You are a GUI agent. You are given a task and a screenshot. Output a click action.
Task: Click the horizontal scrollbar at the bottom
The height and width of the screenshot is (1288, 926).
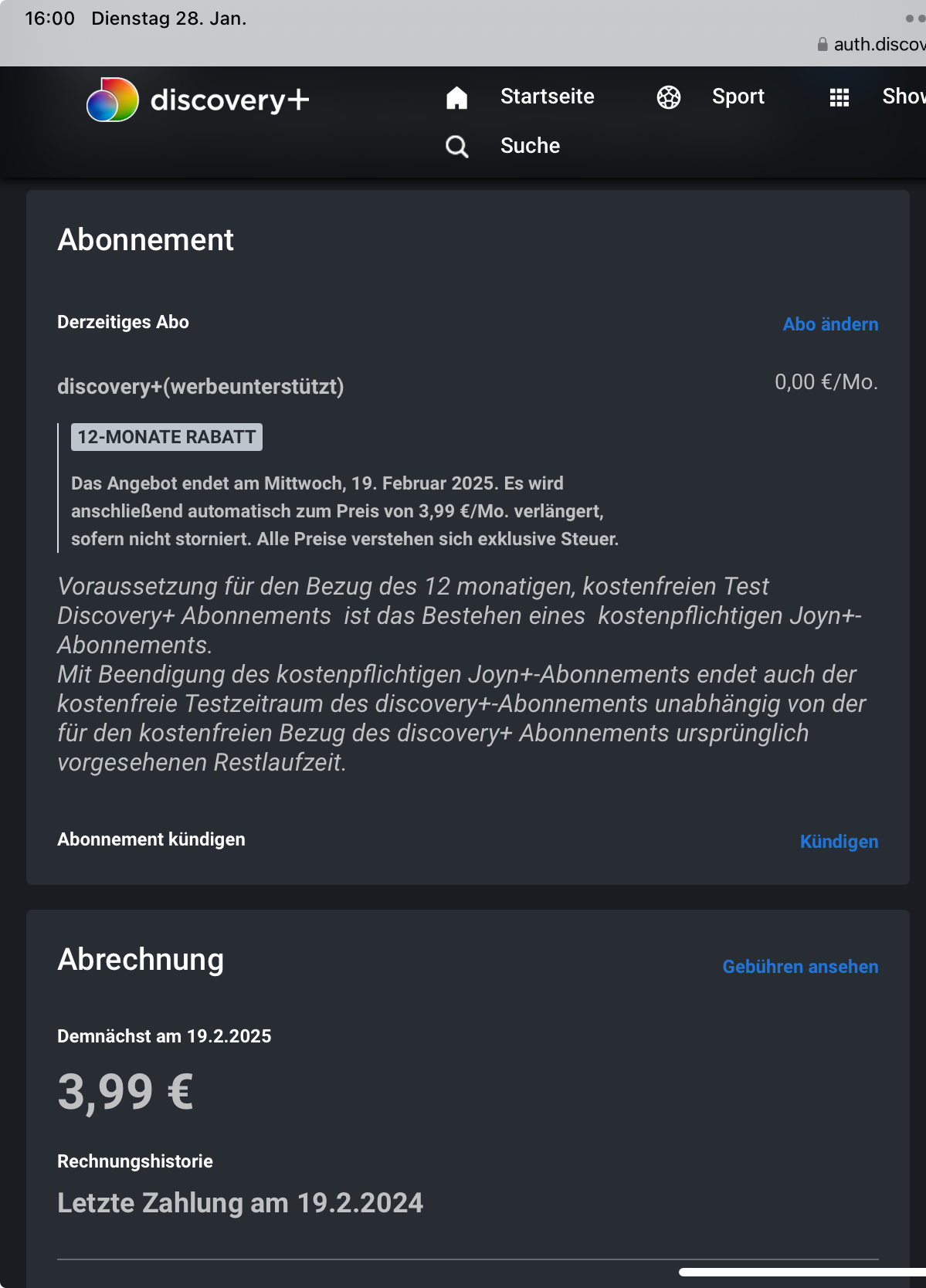802,1272
